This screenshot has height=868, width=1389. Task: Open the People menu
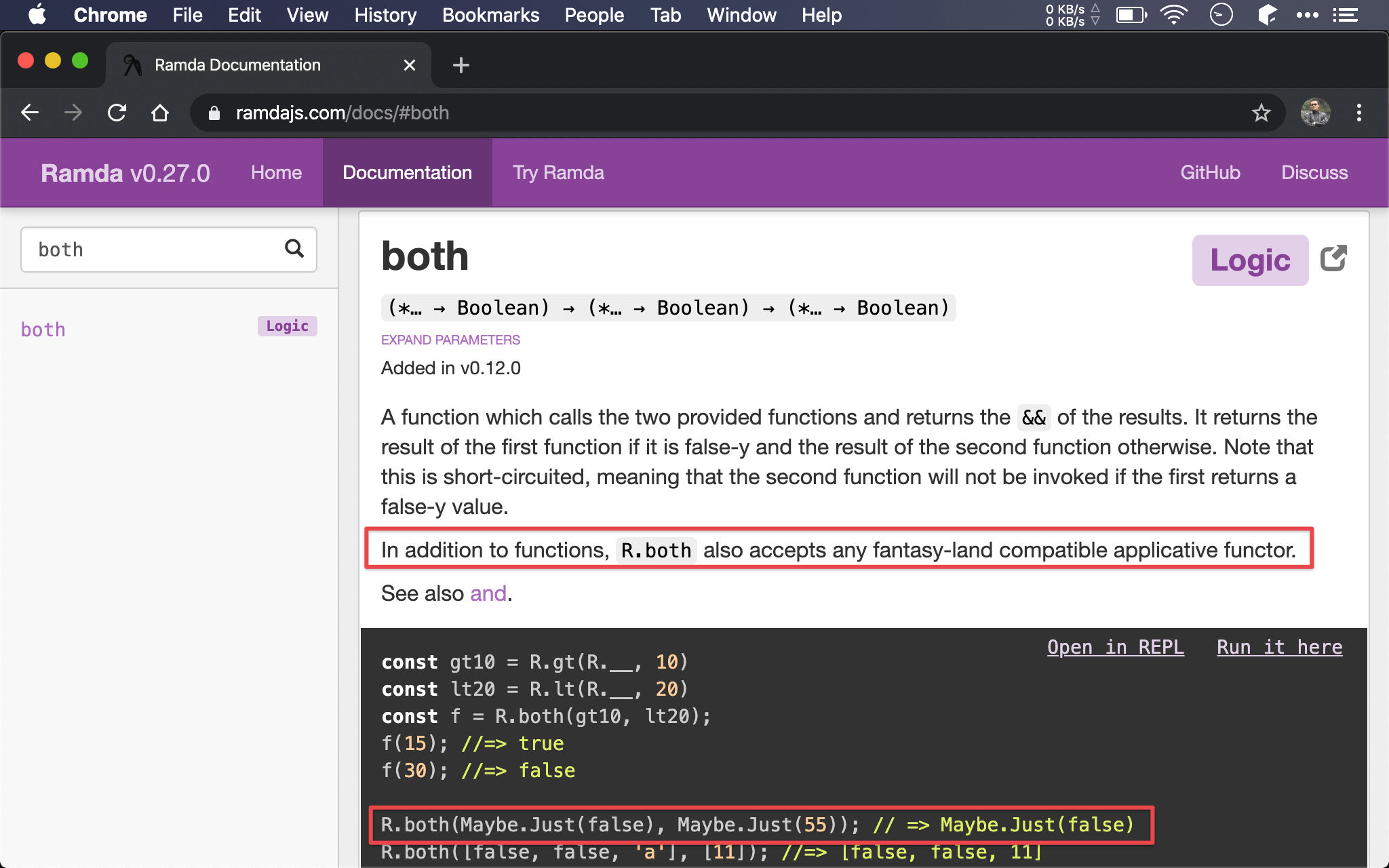(594, 15)
